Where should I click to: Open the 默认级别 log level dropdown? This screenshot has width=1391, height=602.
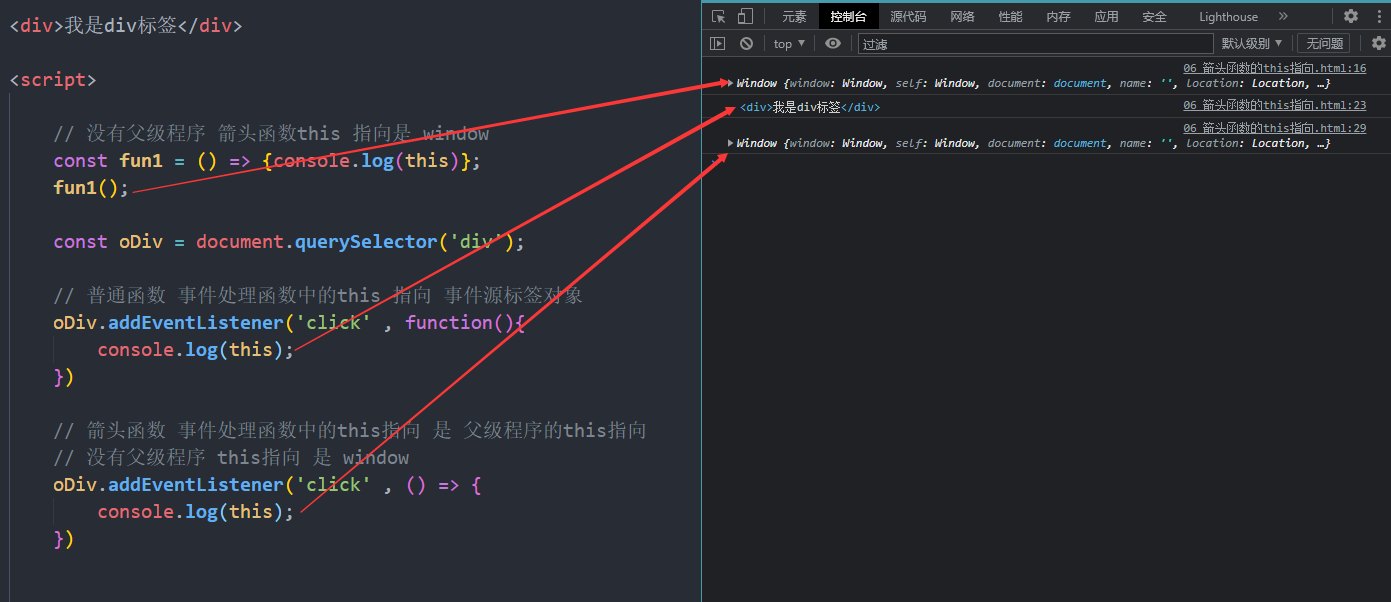click(1251, 43)
